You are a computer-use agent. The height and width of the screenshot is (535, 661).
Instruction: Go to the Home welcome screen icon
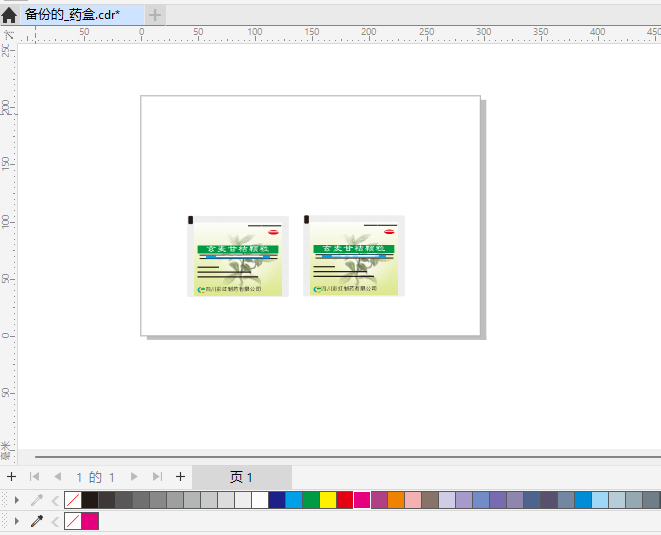(9, 15)
